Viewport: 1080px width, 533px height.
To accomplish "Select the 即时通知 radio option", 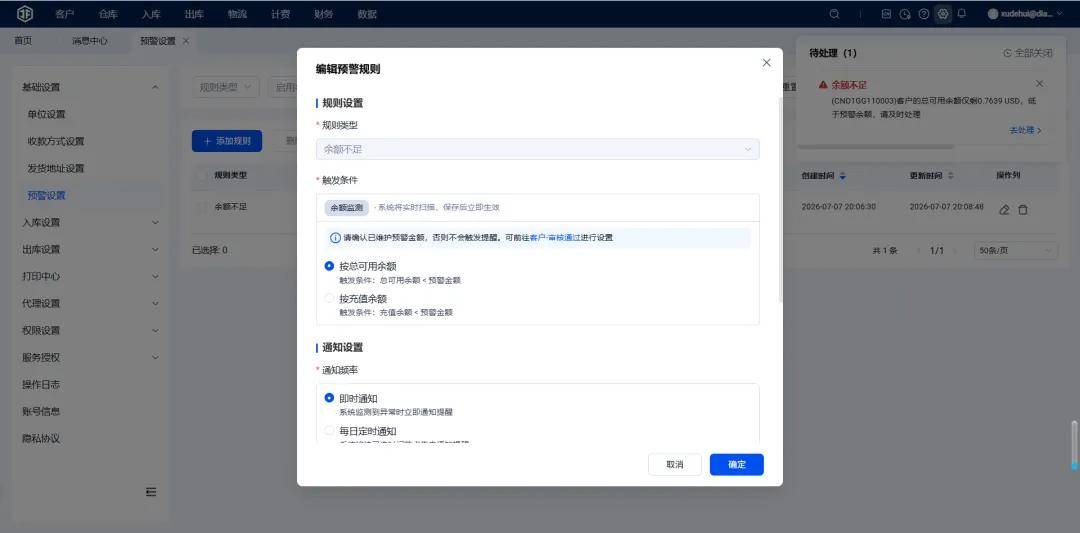I will click(329, 398).
